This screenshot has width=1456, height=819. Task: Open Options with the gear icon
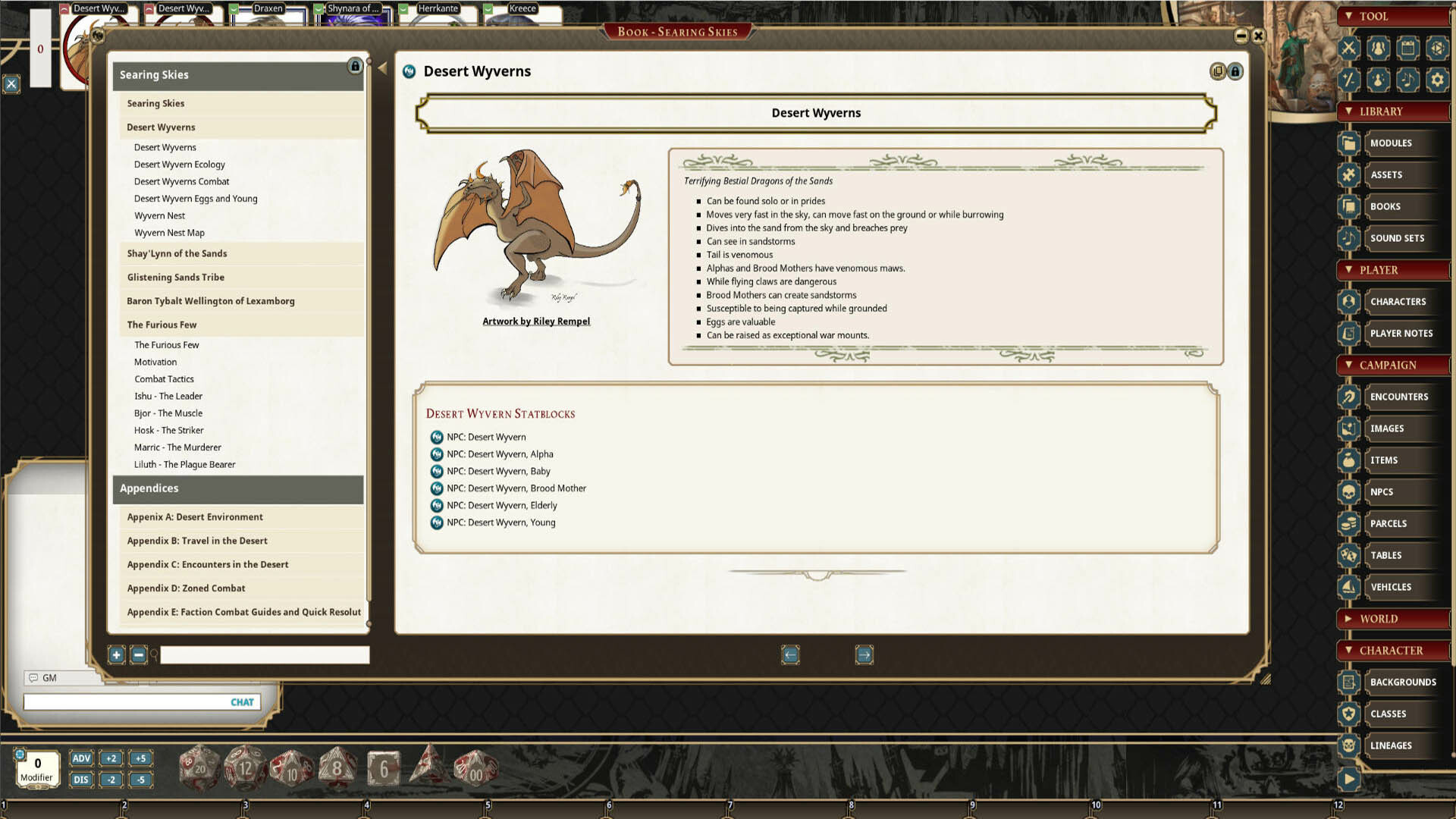(1439, 80)
